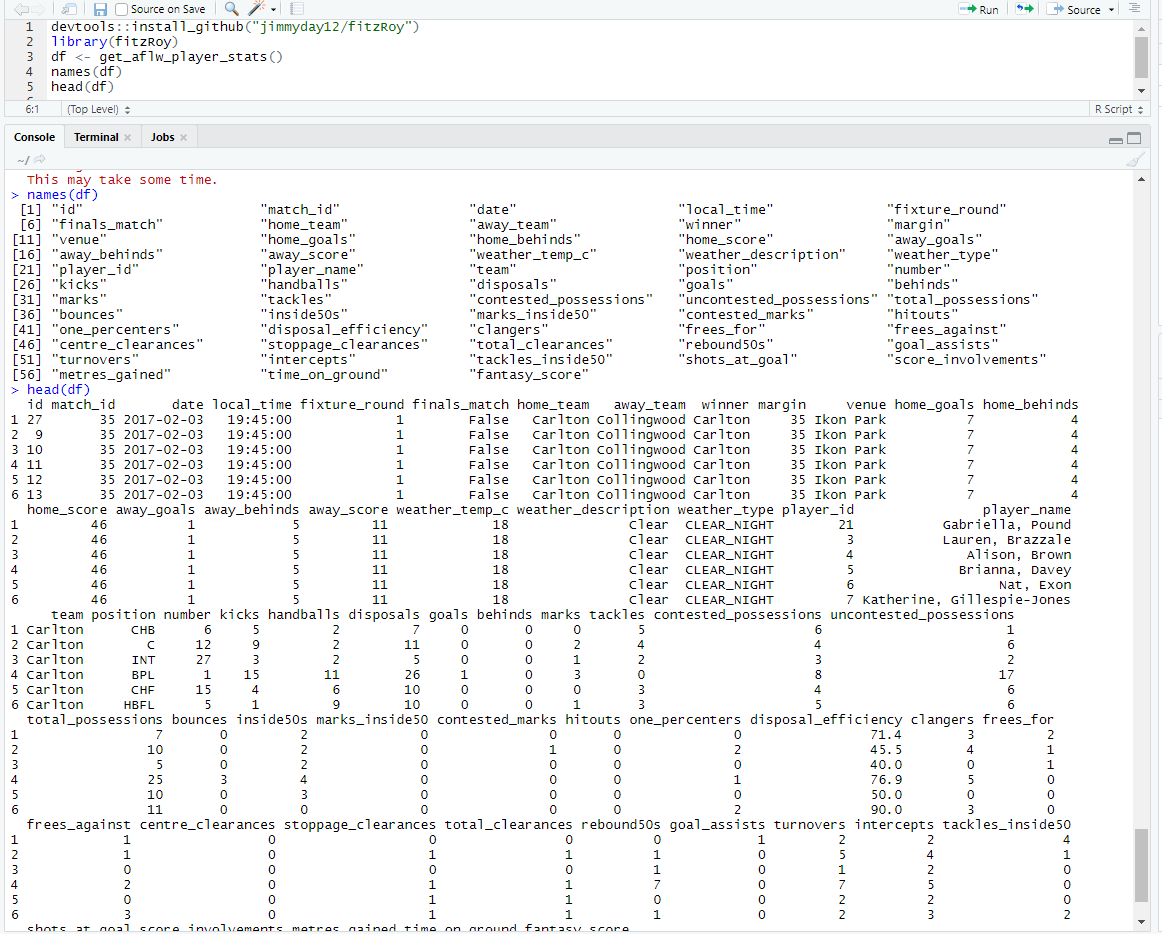The width and height of the screenshot is (1162, 934).
Task: Change file type via R Script dropdown
Action: [x=1119, y=109]
